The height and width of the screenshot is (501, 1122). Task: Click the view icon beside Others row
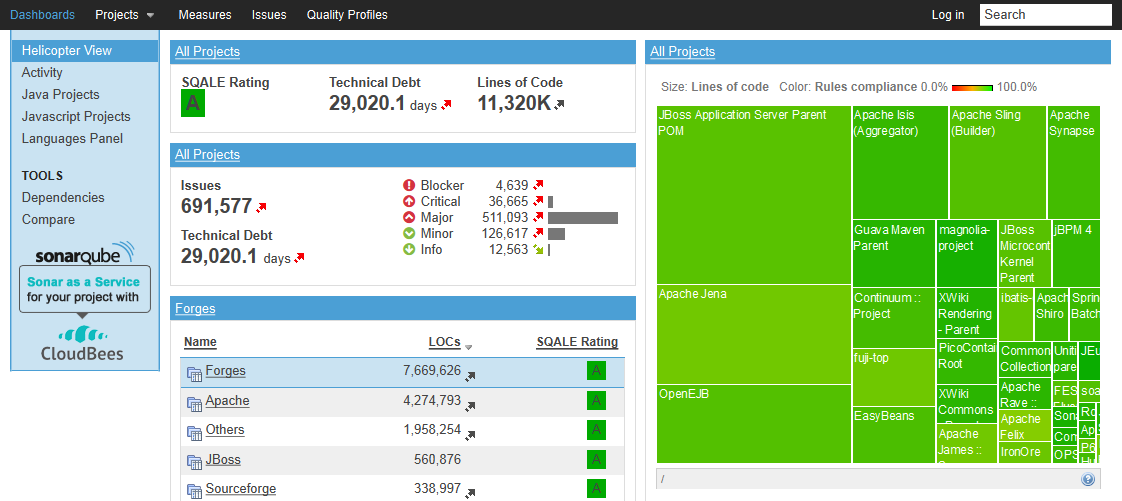[194, 432]
